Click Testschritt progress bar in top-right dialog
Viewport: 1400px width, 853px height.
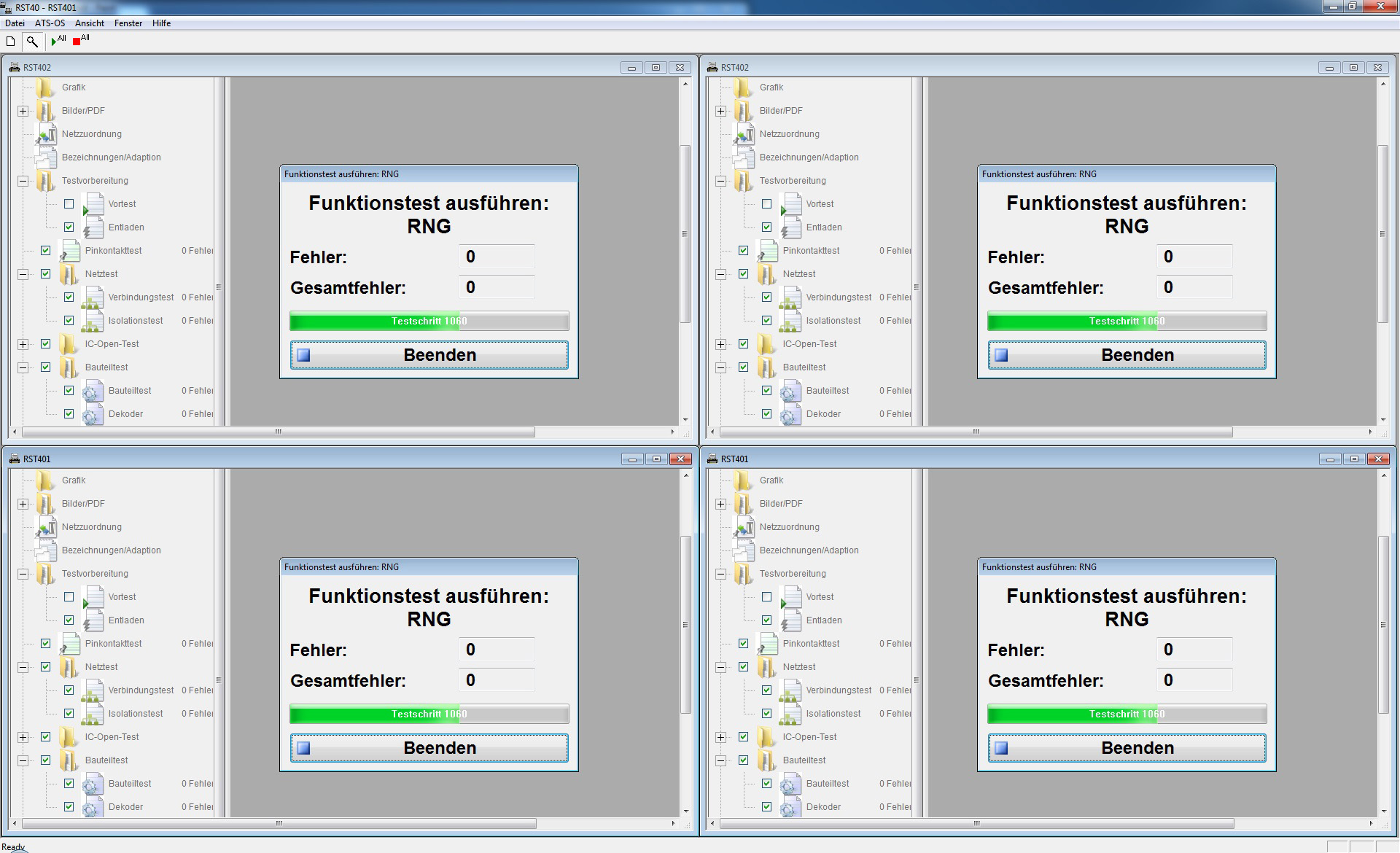(x=1127, y=321)
